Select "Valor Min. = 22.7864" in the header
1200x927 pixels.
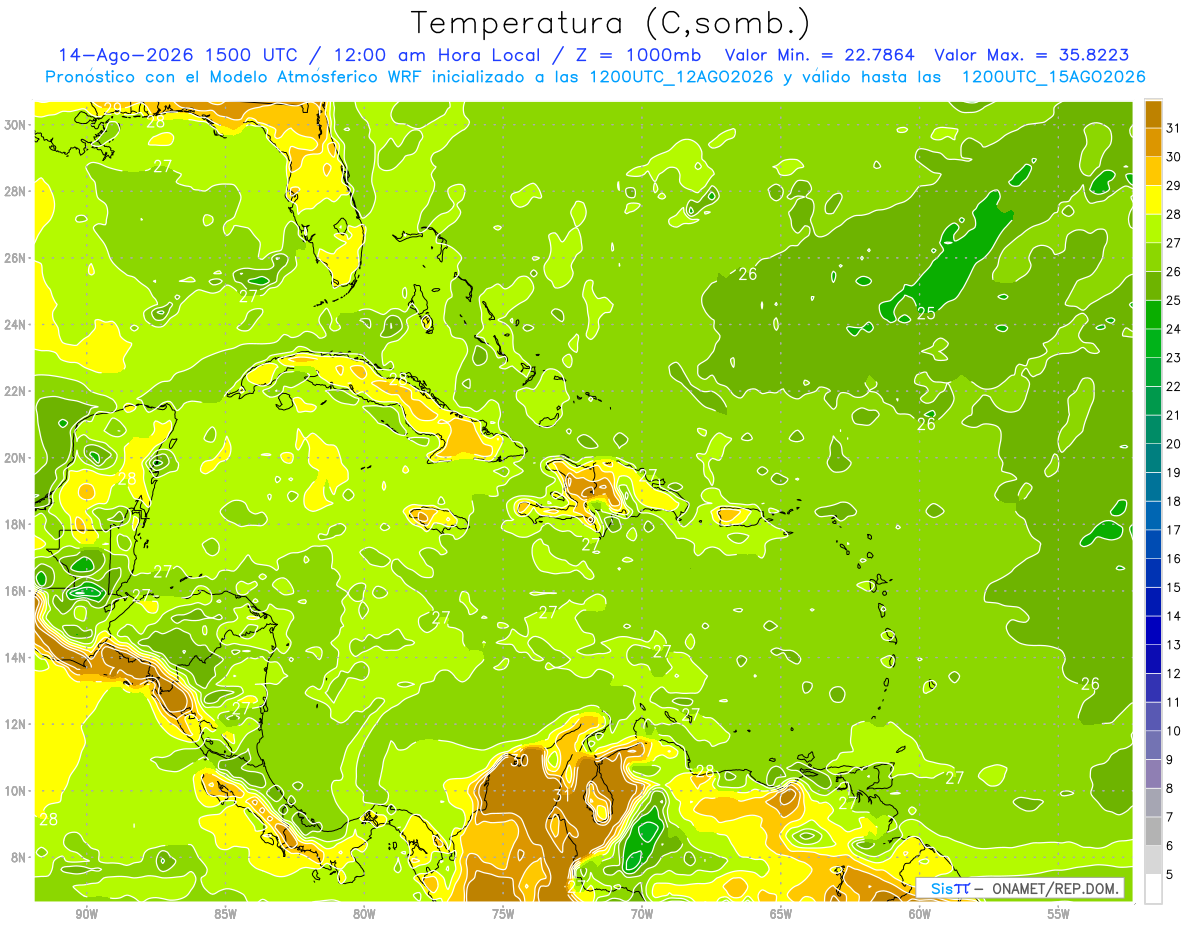[x=818, y=55]
